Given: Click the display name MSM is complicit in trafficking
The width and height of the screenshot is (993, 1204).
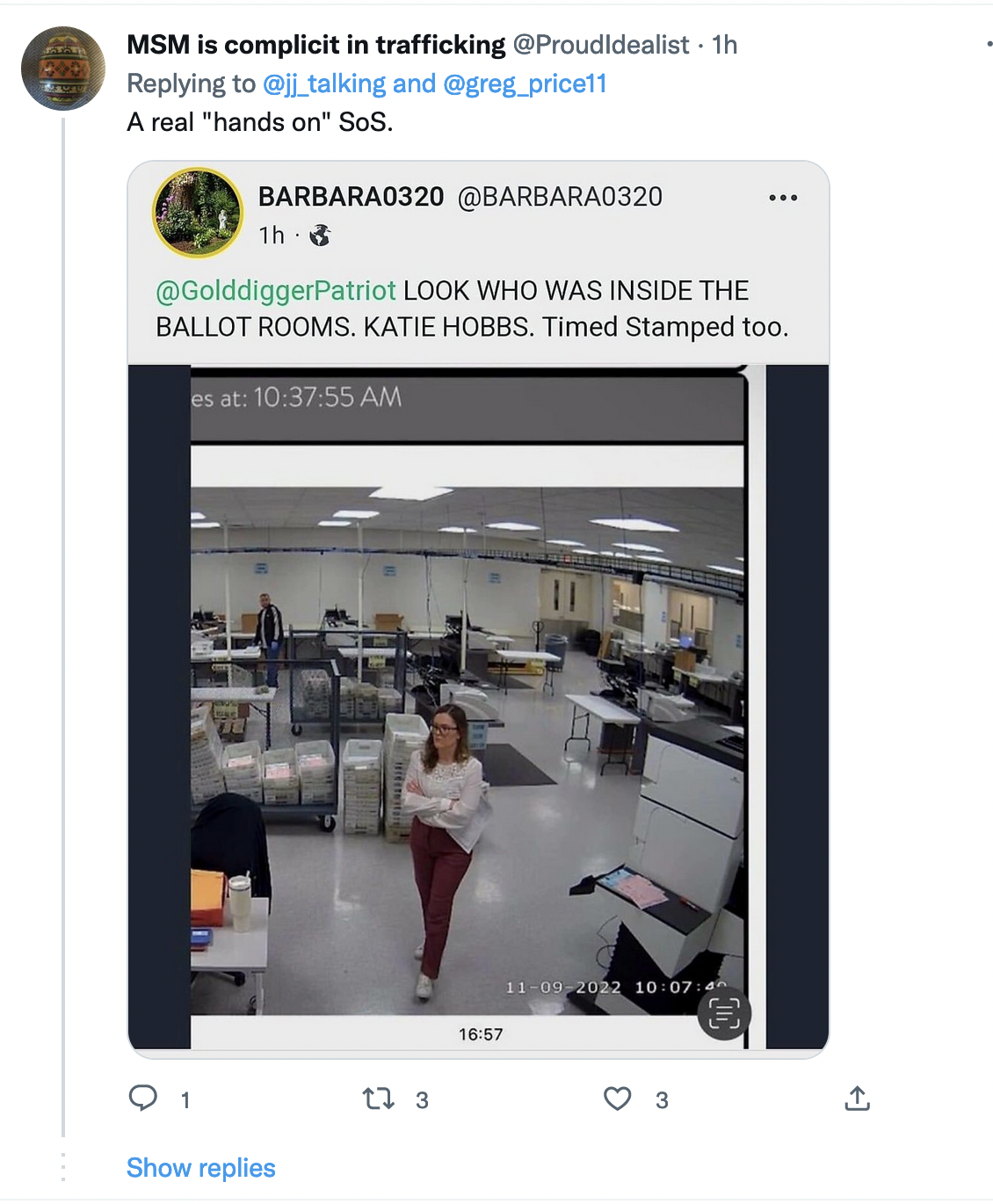Looking at the screenshot, I should 316,45.
